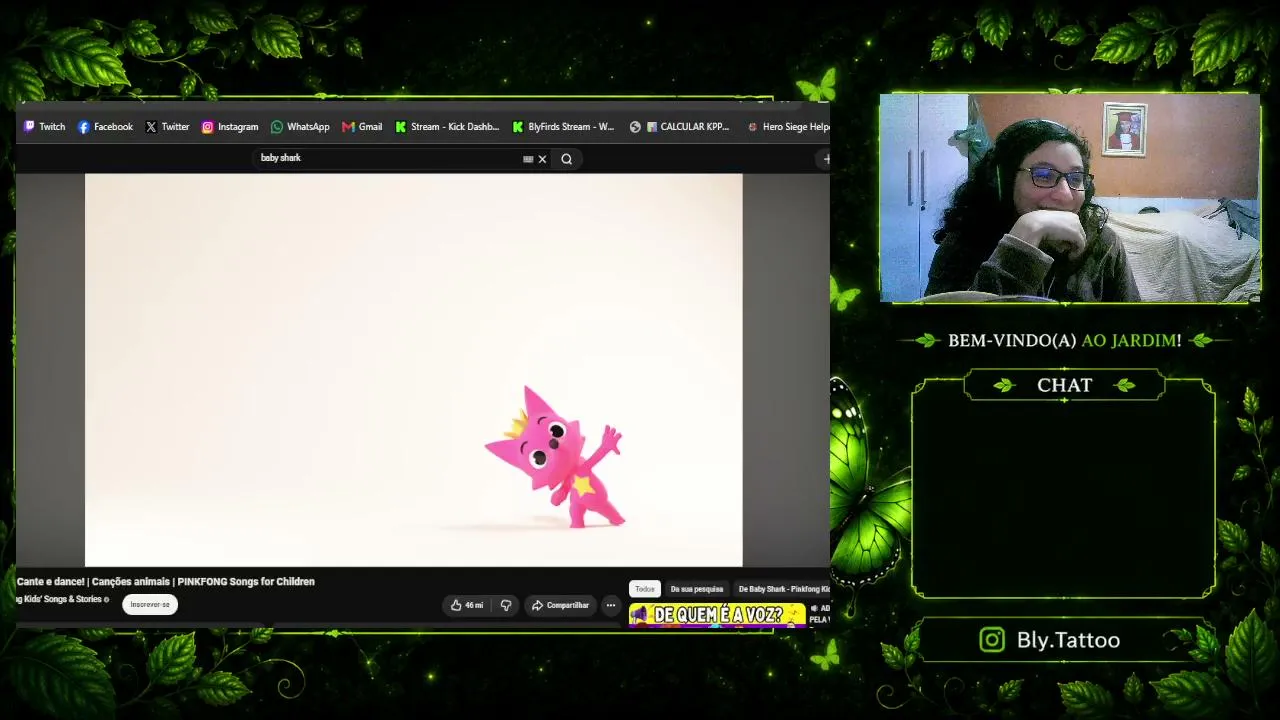Open the Facebook bookmark
1280x720 pixels.
[x=105, y=127]
